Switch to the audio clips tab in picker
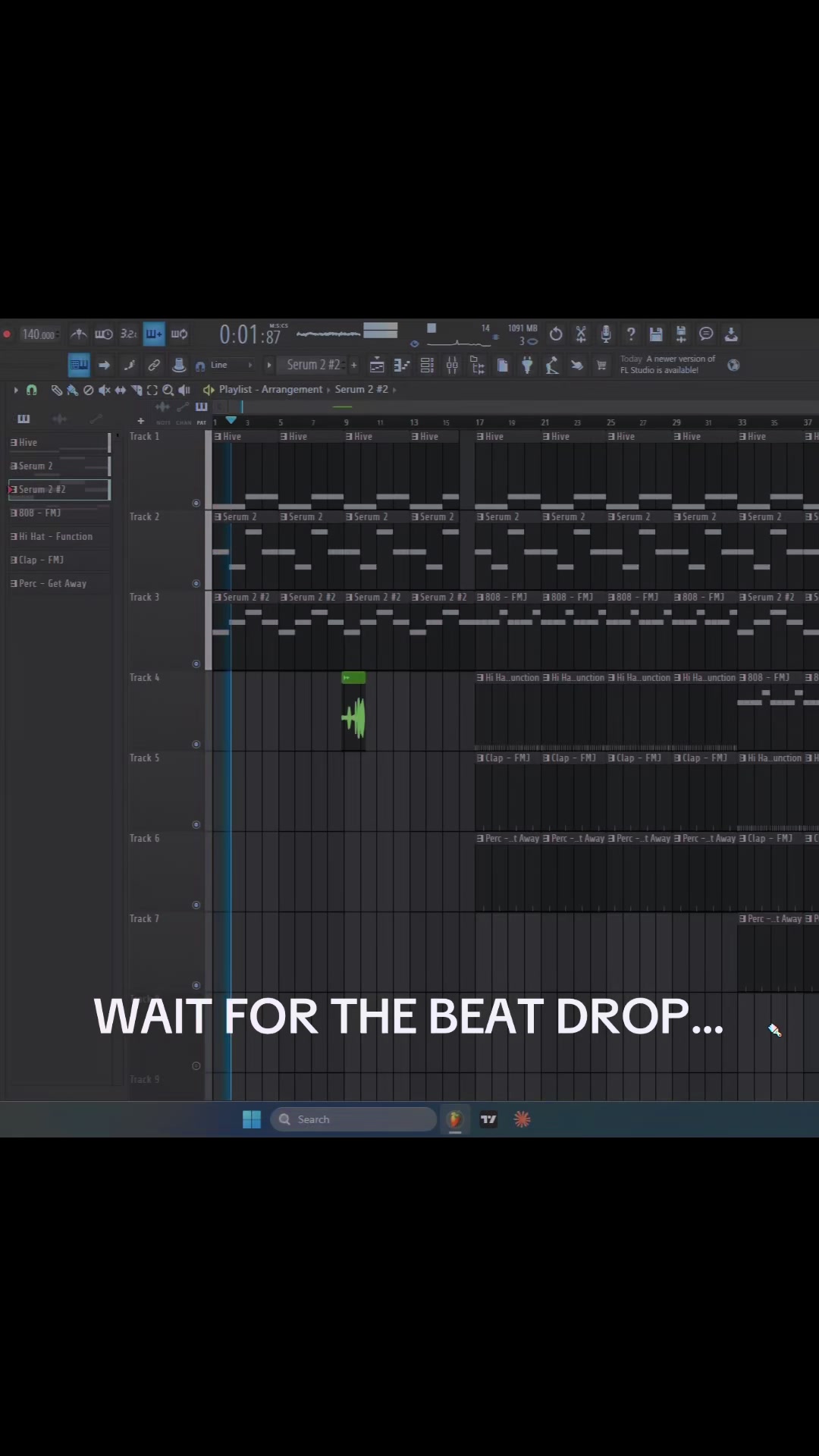Screen dimensions: 819x1456 tap(59, 419)
